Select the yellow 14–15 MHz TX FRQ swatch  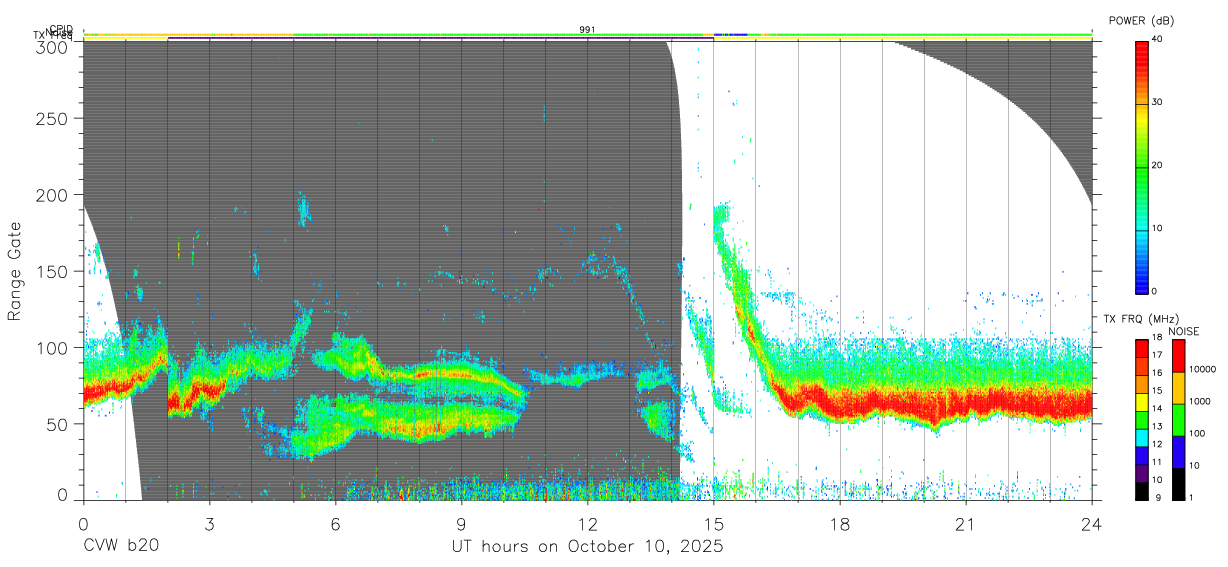(x=1142, y=401)
